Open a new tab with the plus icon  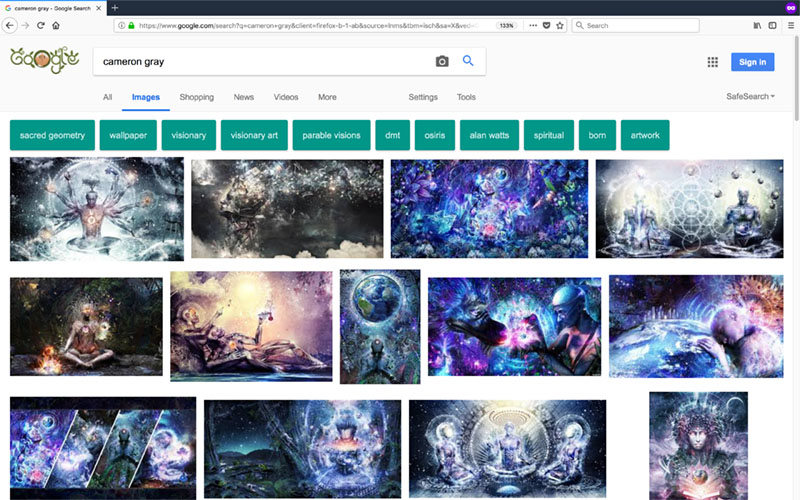(115, 8)
